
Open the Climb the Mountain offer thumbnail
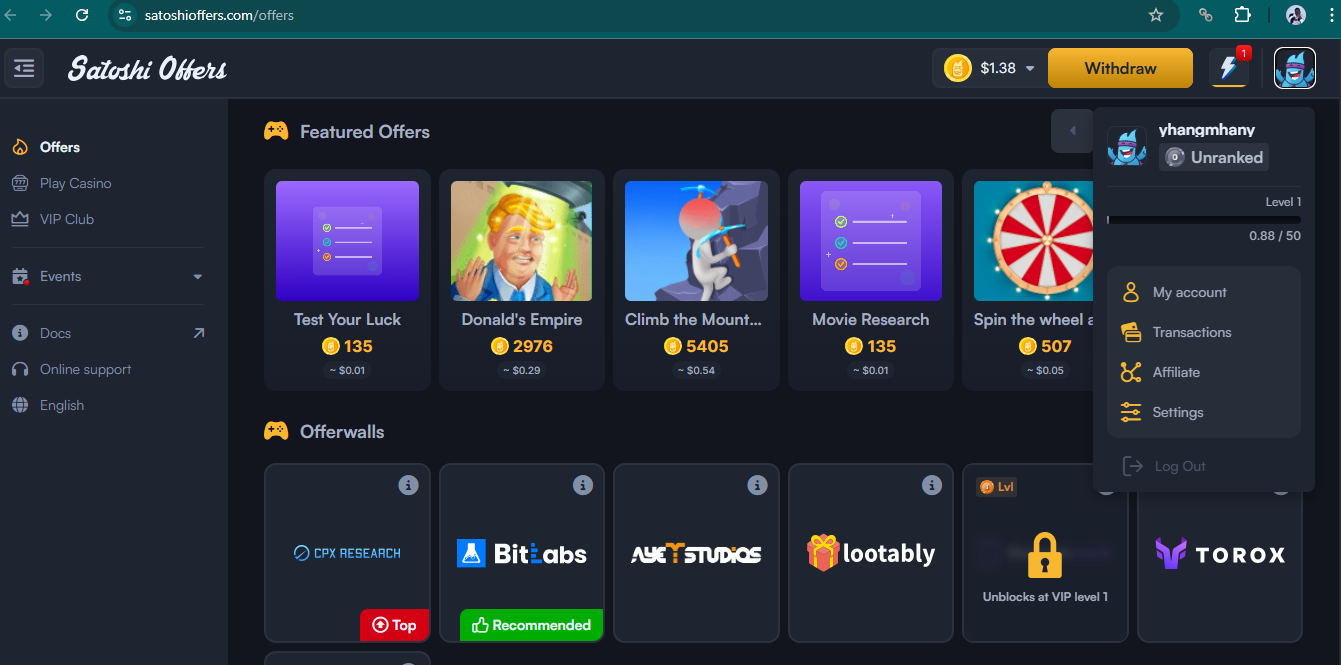pyautogui.click(x=696, y=241)
